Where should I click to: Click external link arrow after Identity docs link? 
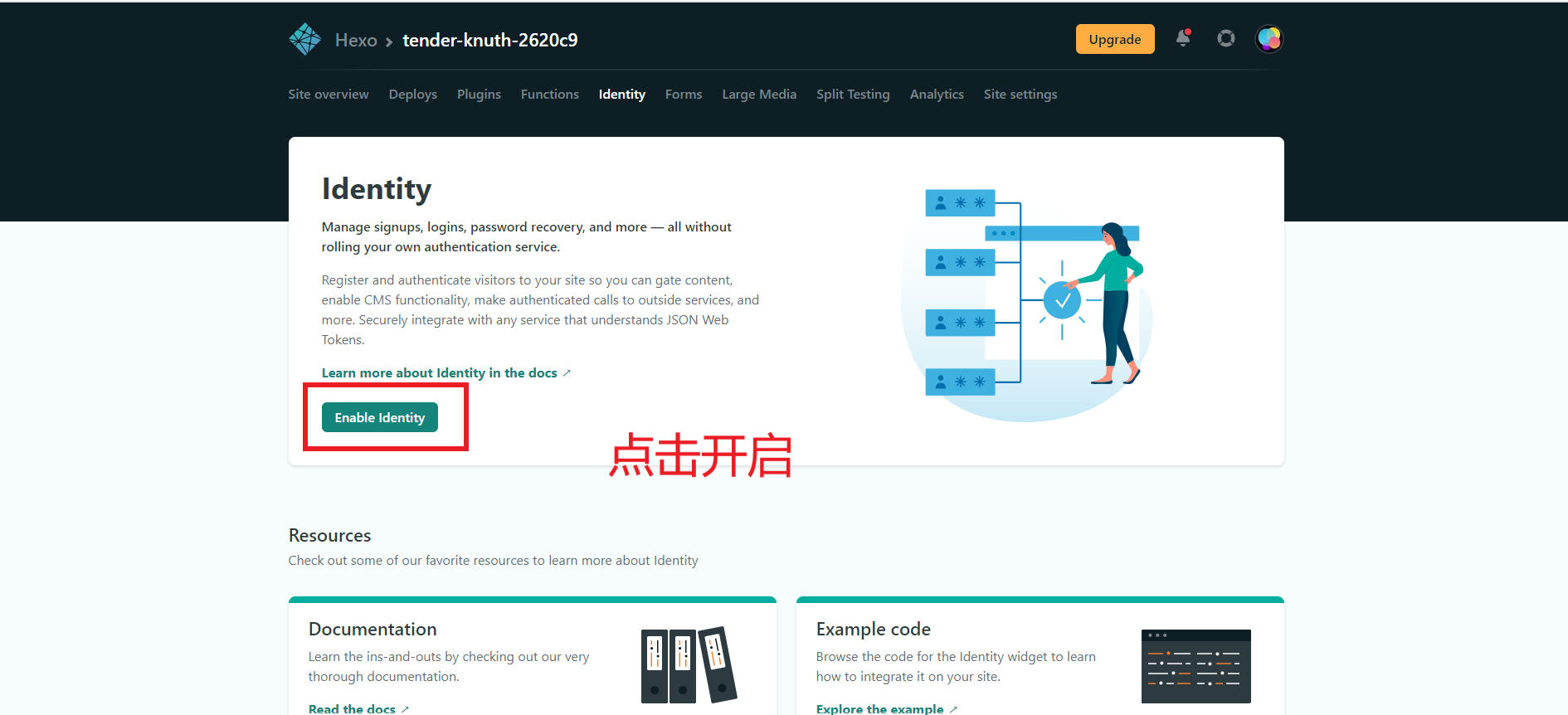[567, 373]
